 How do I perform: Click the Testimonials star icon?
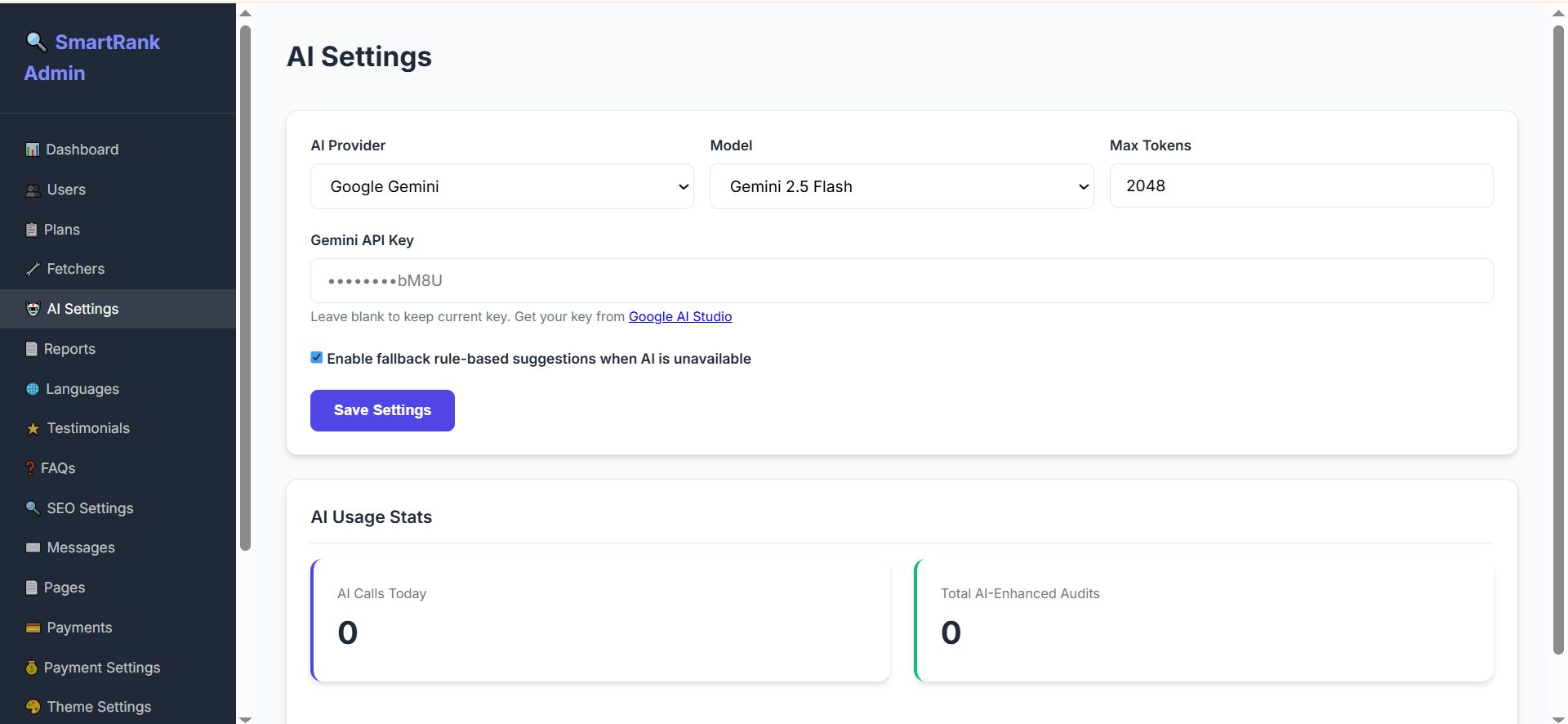tap(33, 428)
